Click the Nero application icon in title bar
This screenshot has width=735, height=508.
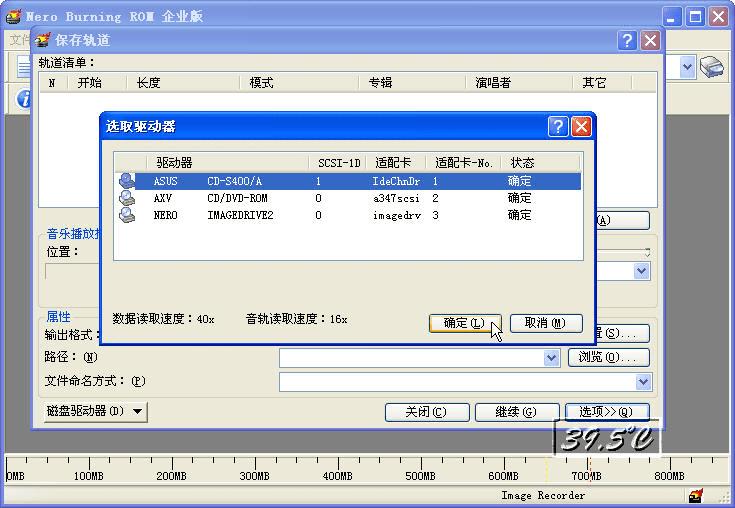tap(14, 16)
